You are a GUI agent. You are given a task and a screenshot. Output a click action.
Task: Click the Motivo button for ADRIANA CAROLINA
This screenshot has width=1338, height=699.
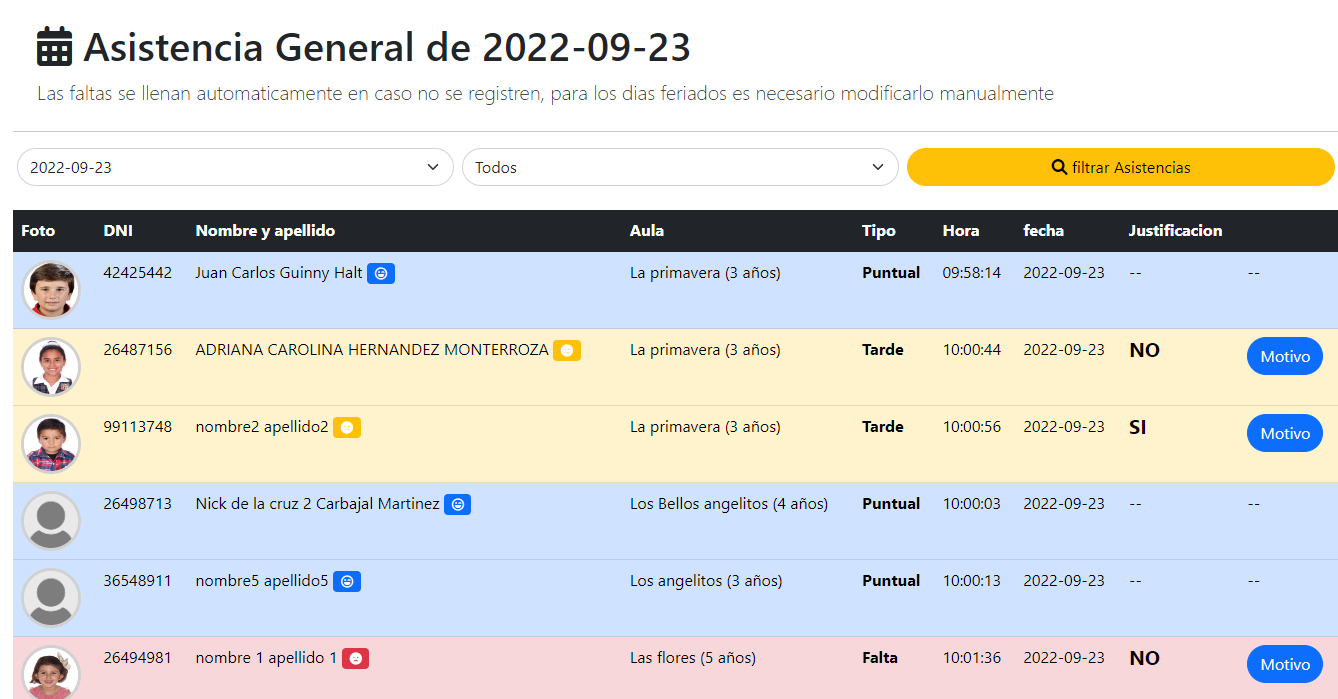1284,356
